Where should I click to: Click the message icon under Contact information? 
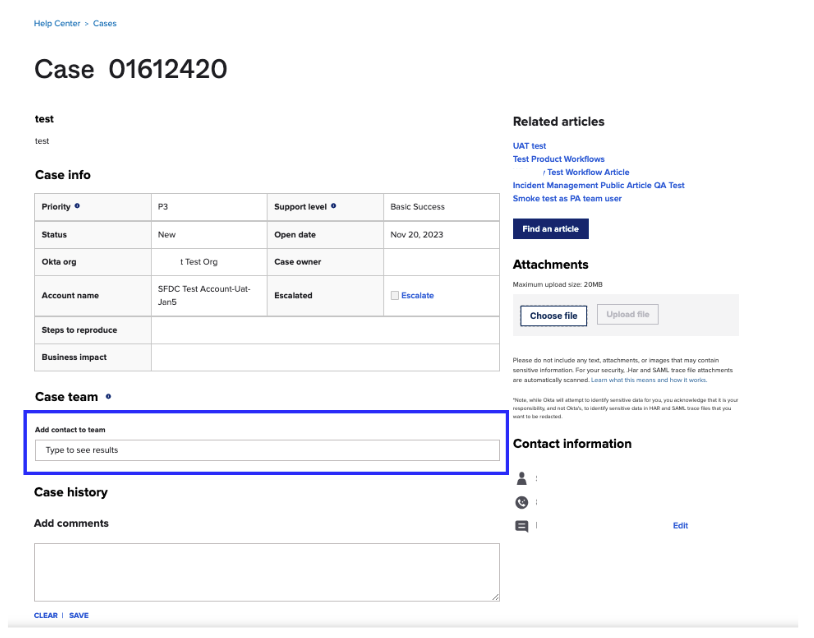(x=521, y=525)
